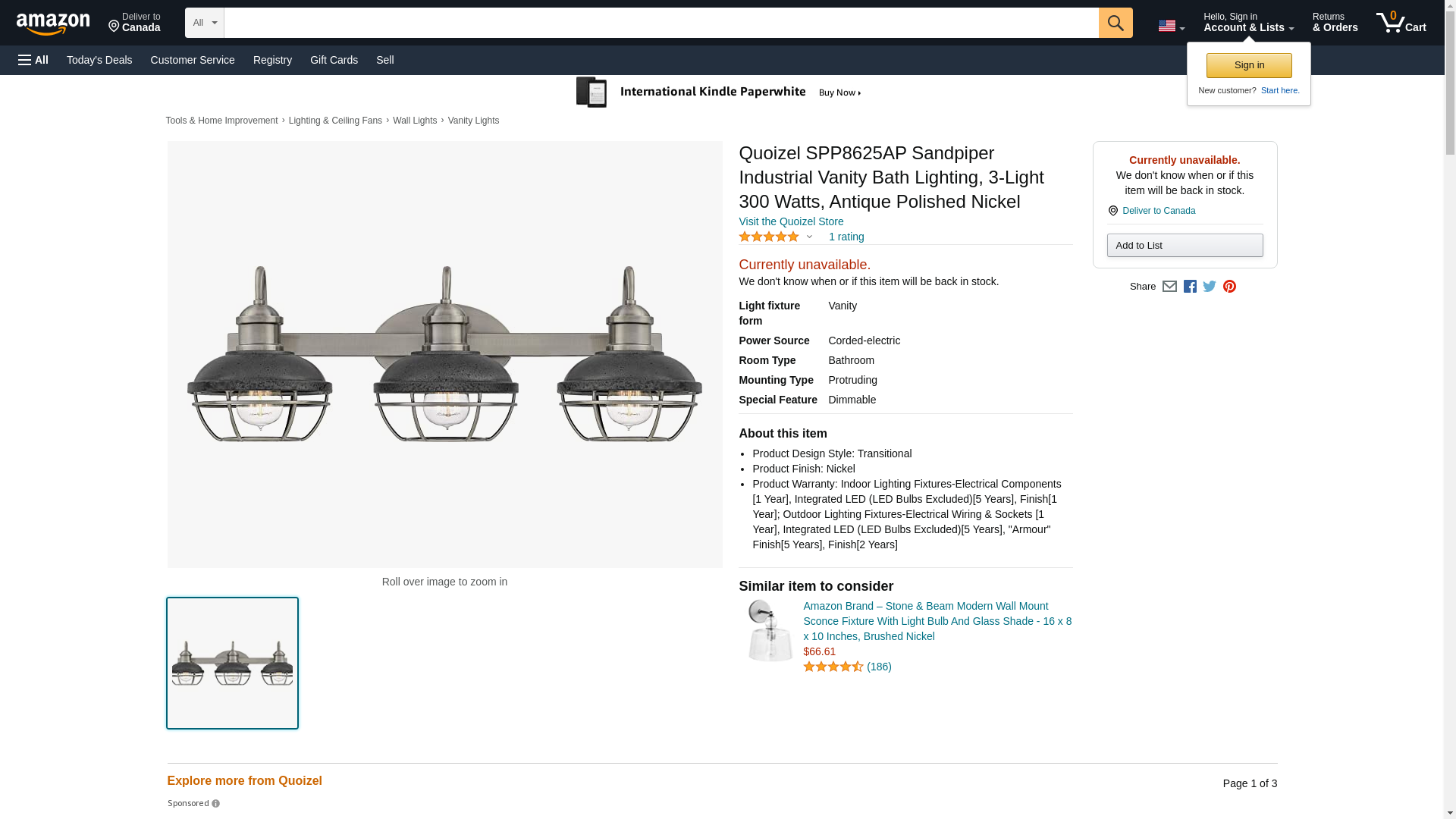Open Today's Deals navigation item
The height and width of the screenshot is (819, 1456).
[99, 60]
